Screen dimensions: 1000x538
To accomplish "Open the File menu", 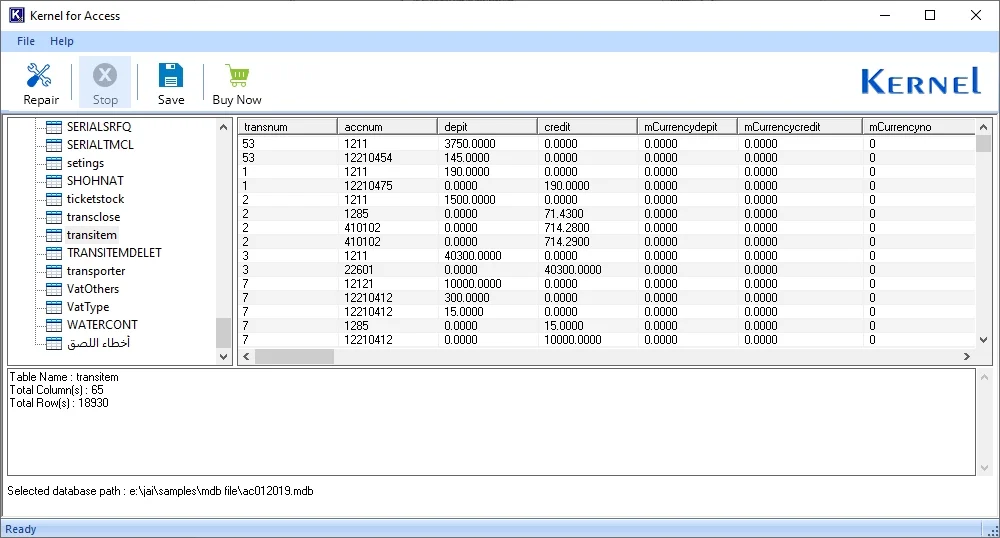I will tap(26, 41).
